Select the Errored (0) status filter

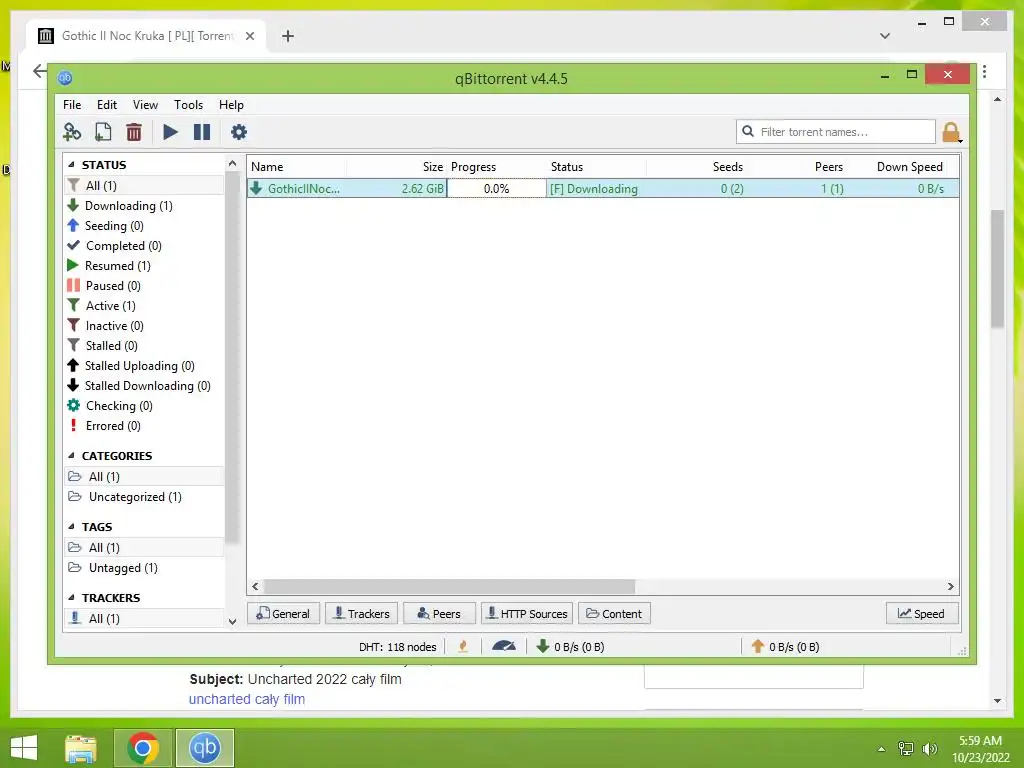pyautogui.click(x=144, y=426)
